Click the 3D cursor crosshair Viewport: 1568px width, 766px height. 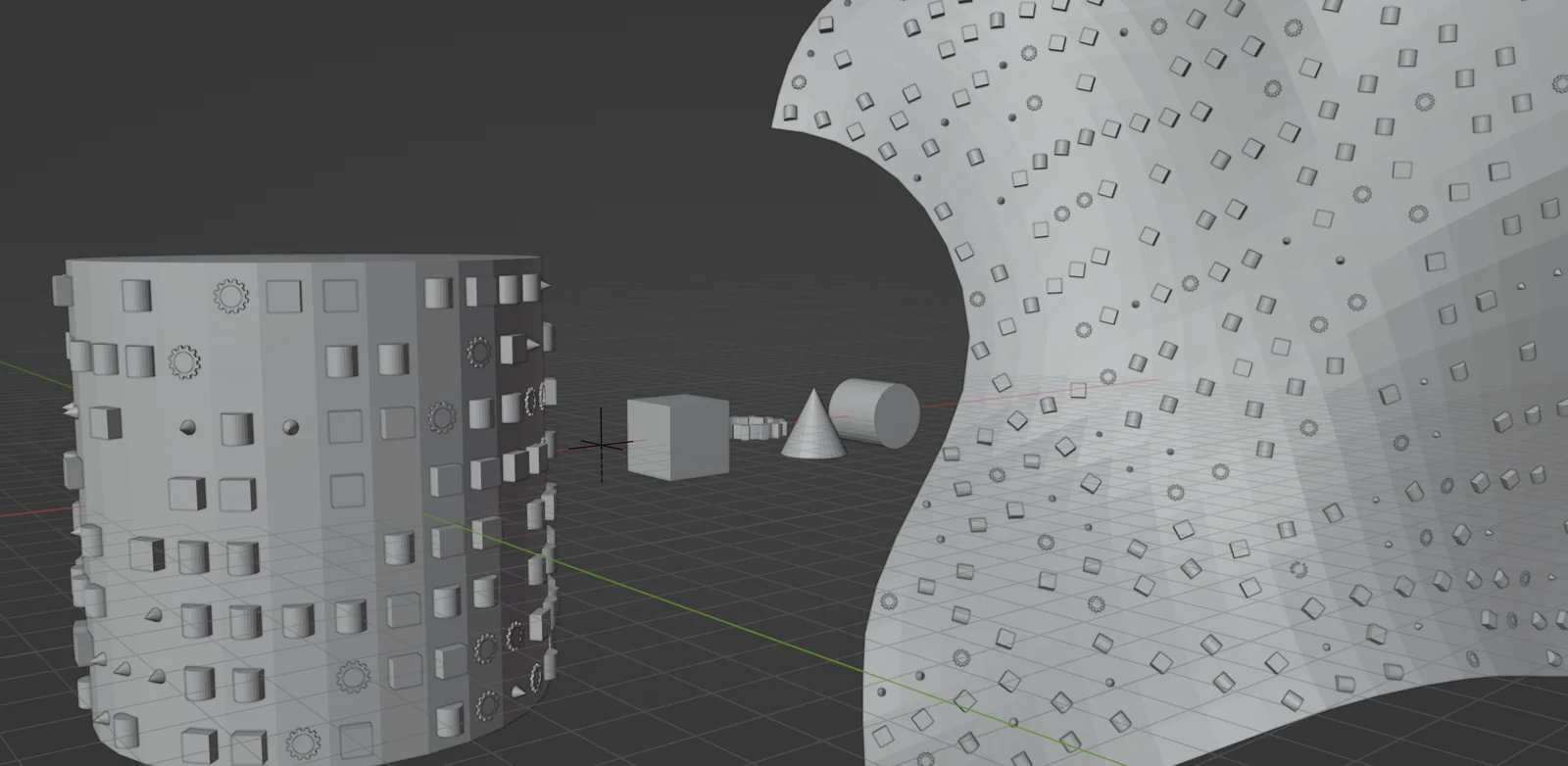coord(601,445)
